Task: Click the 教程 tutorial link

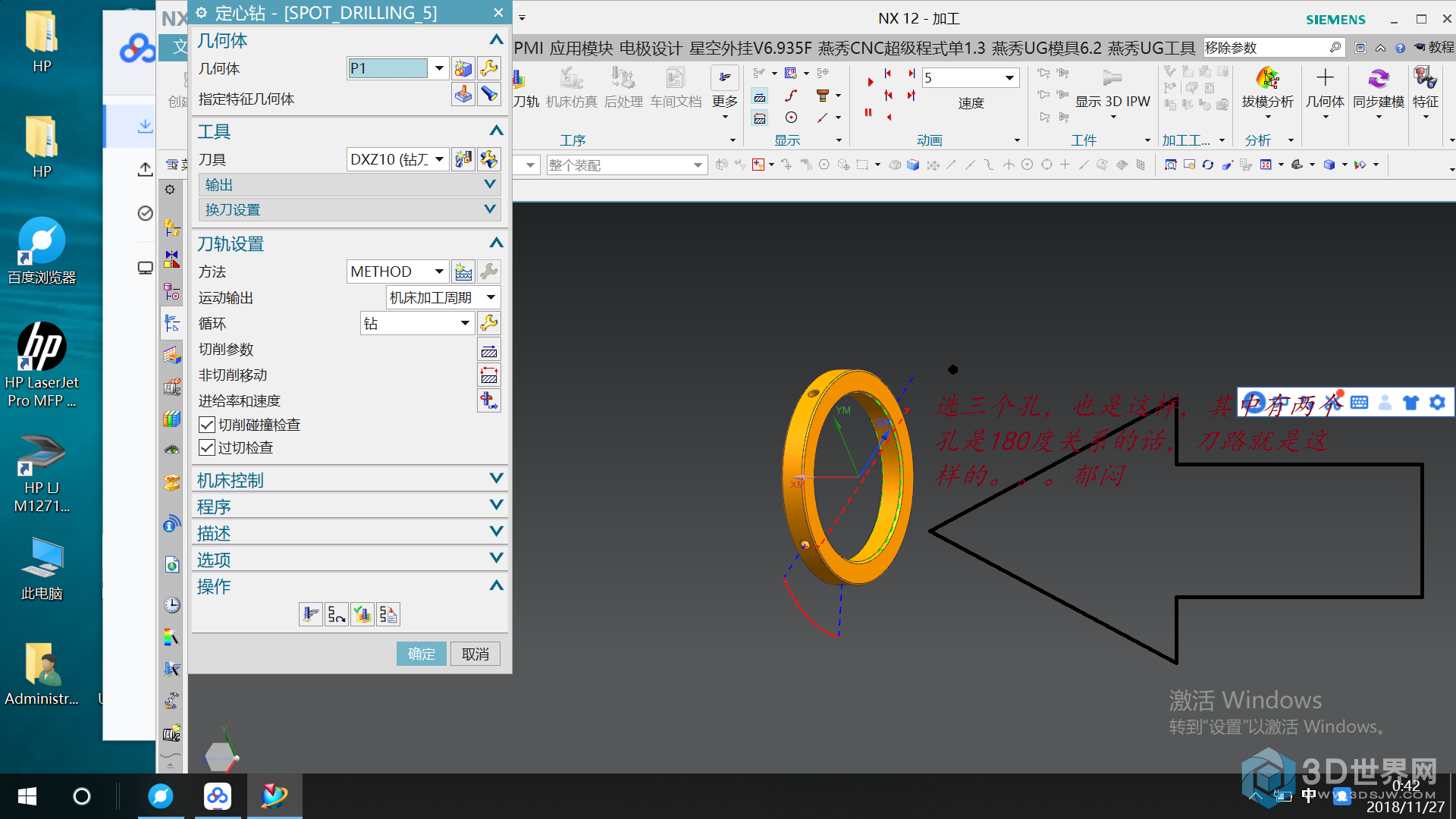Action: pos(1435,47)
